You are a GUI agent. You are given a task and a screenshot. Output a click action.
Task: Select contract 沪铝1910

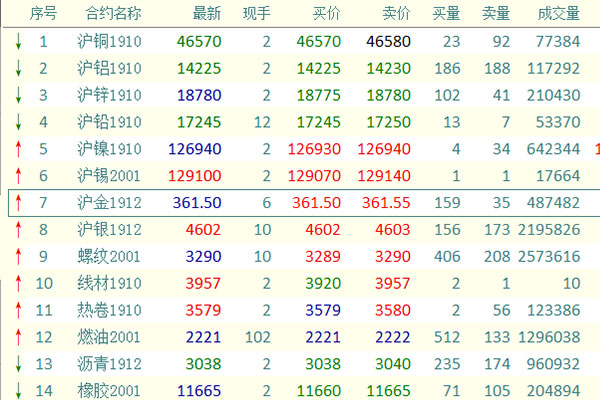point(109,68)
